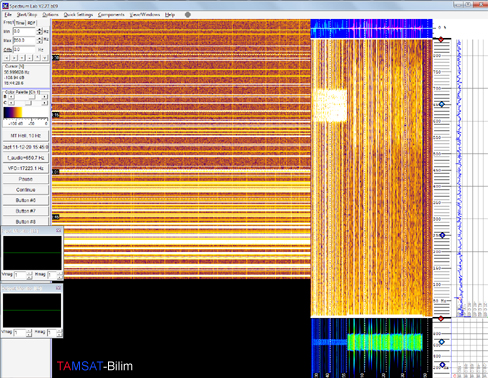Viewport: 488px width, 378px height.
Task: Click the Continue button
Action: tap(26, 190)
